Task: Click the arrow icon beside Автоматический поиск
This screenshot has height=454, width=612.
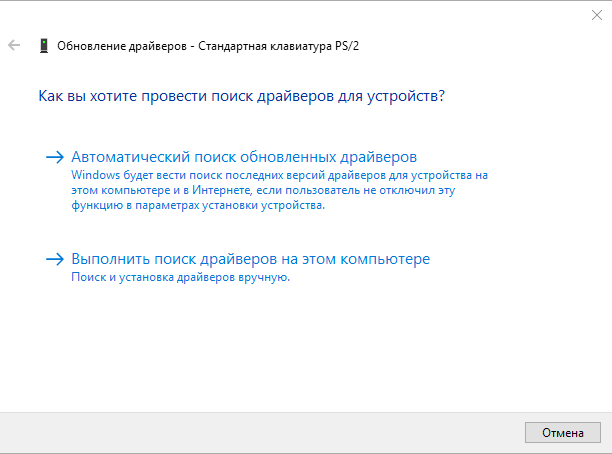Action: pos(54,157)
